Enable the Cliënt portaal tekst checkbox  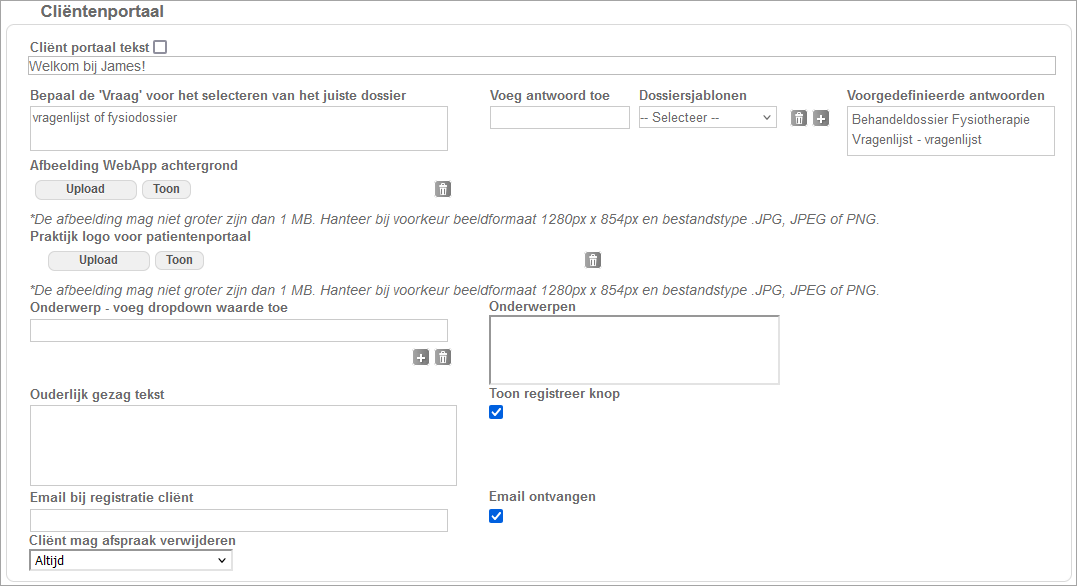point(160,47)
